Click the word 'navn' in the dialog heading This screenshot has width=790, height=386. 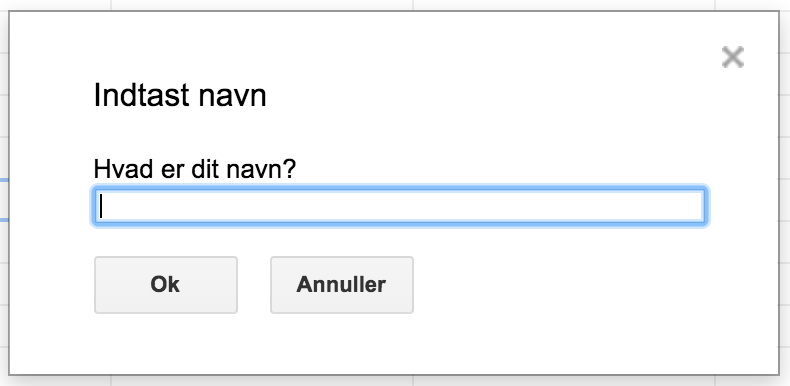coord(232,97)
